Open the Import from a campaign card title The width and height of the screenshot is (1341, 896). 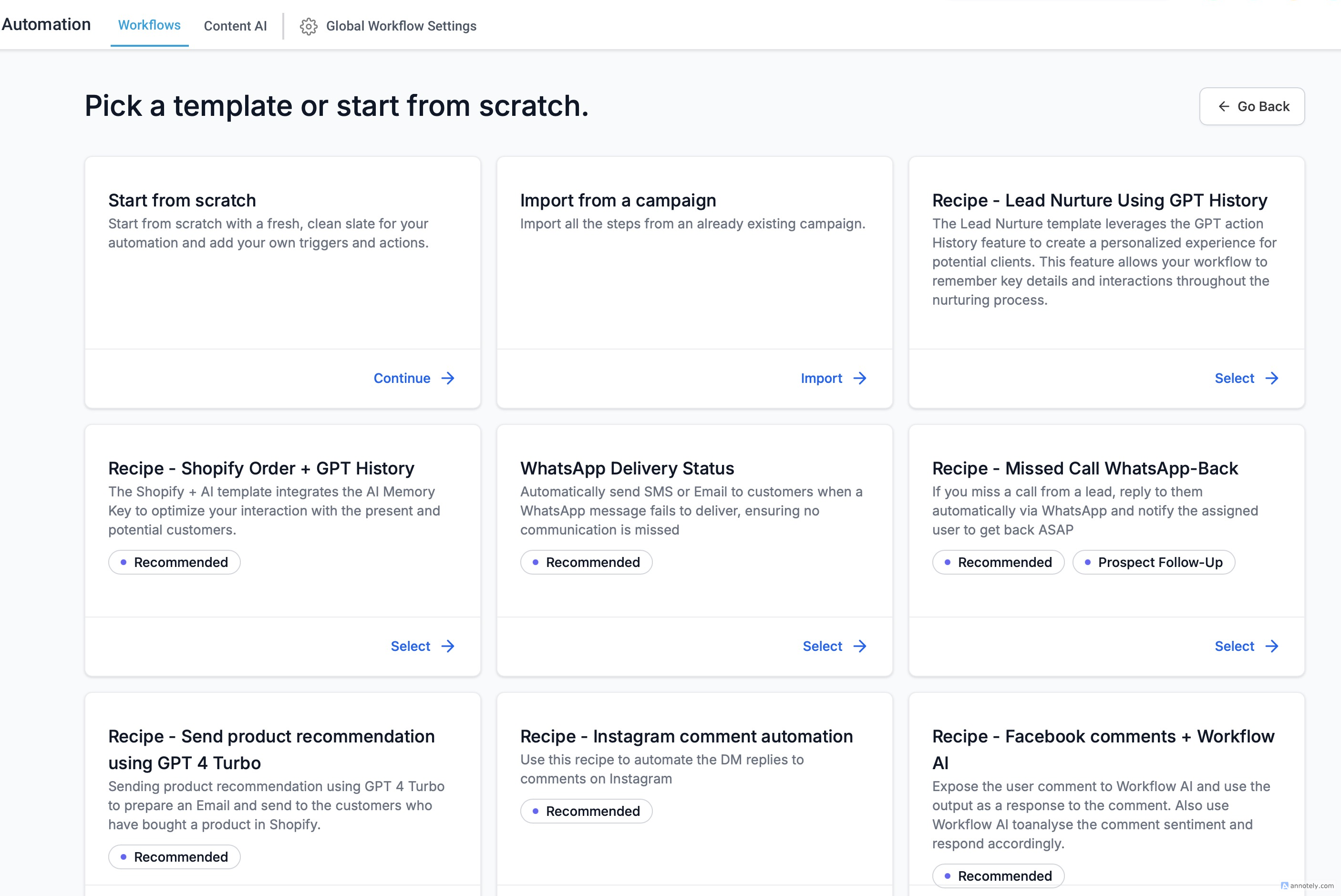pos(618,201)
